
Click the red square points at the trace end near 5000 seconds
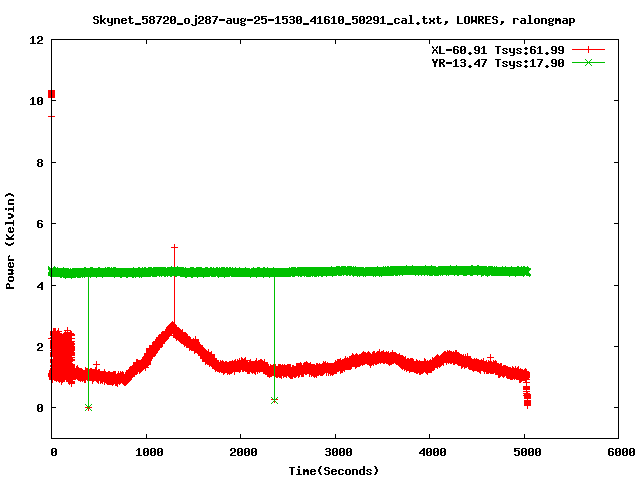[x=527, y=395]
